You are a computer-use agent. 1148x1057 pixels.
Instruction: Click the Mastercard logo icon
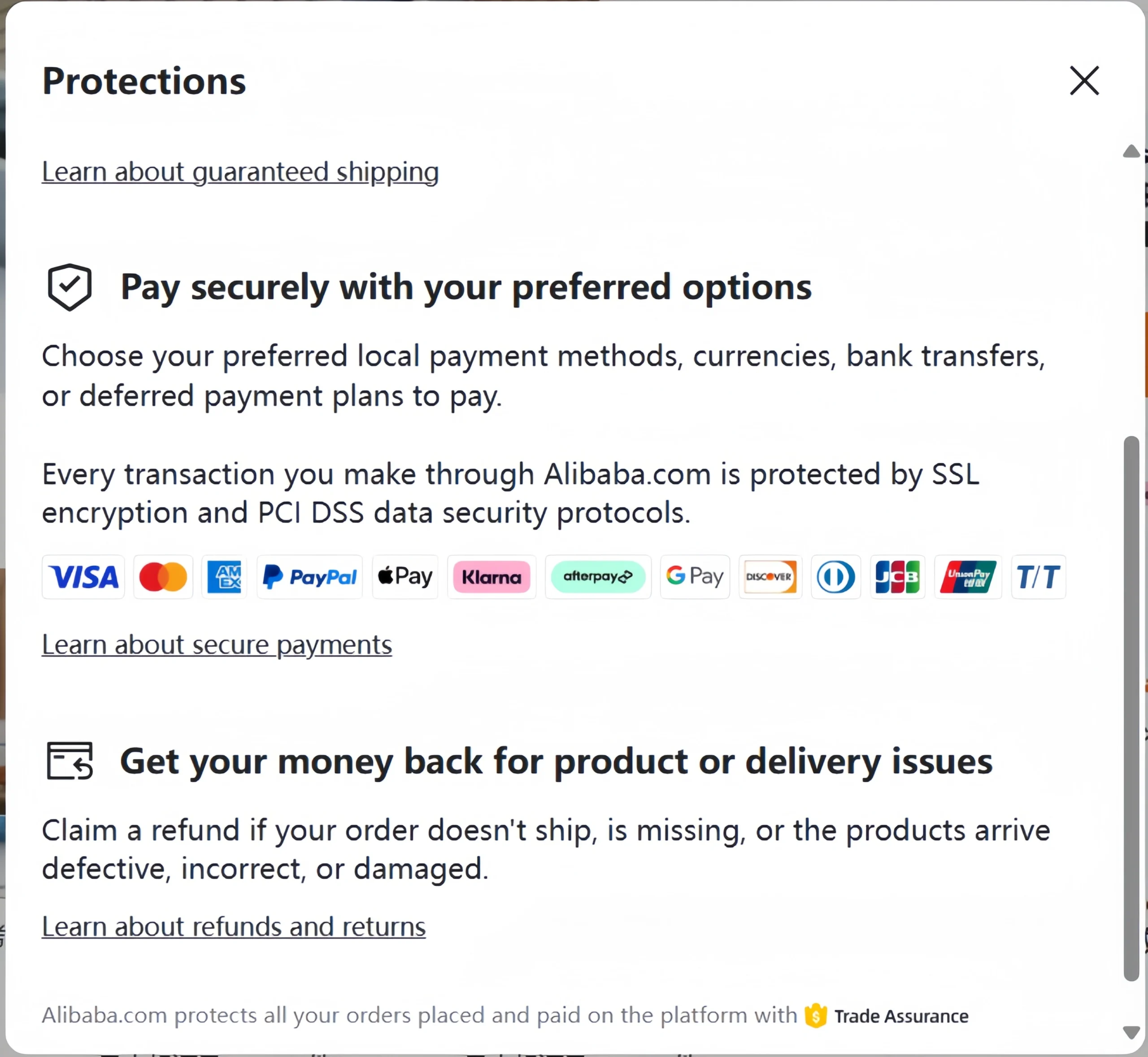pos(163,577)
